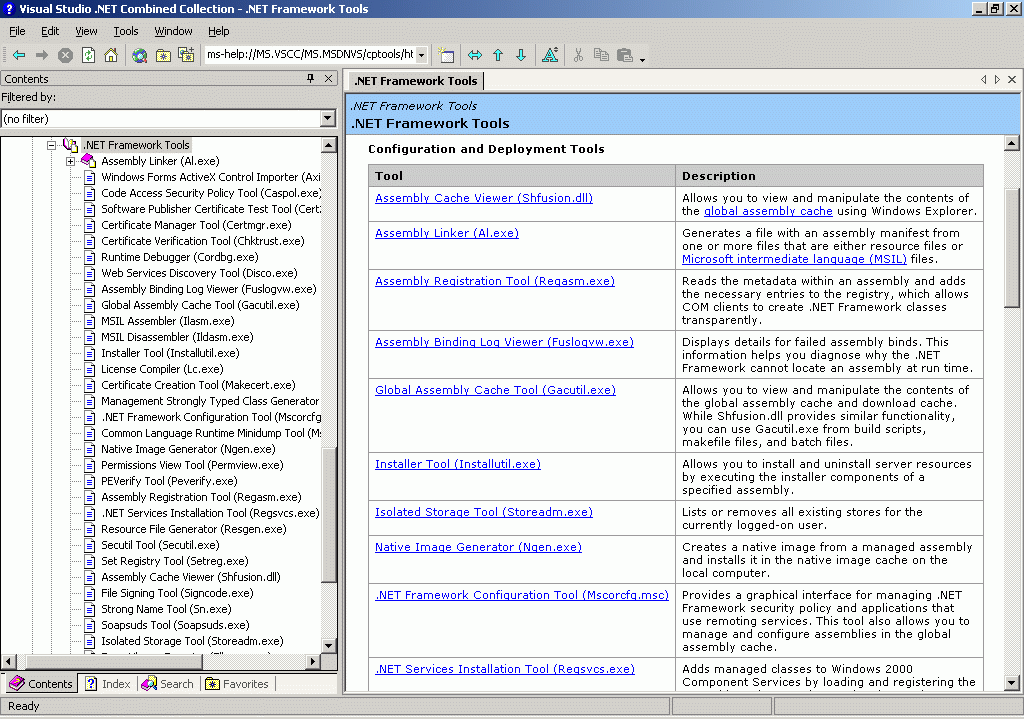Click the Copy toolbar icon
This screenshot has width=1024, height=719.
[601, 56]
